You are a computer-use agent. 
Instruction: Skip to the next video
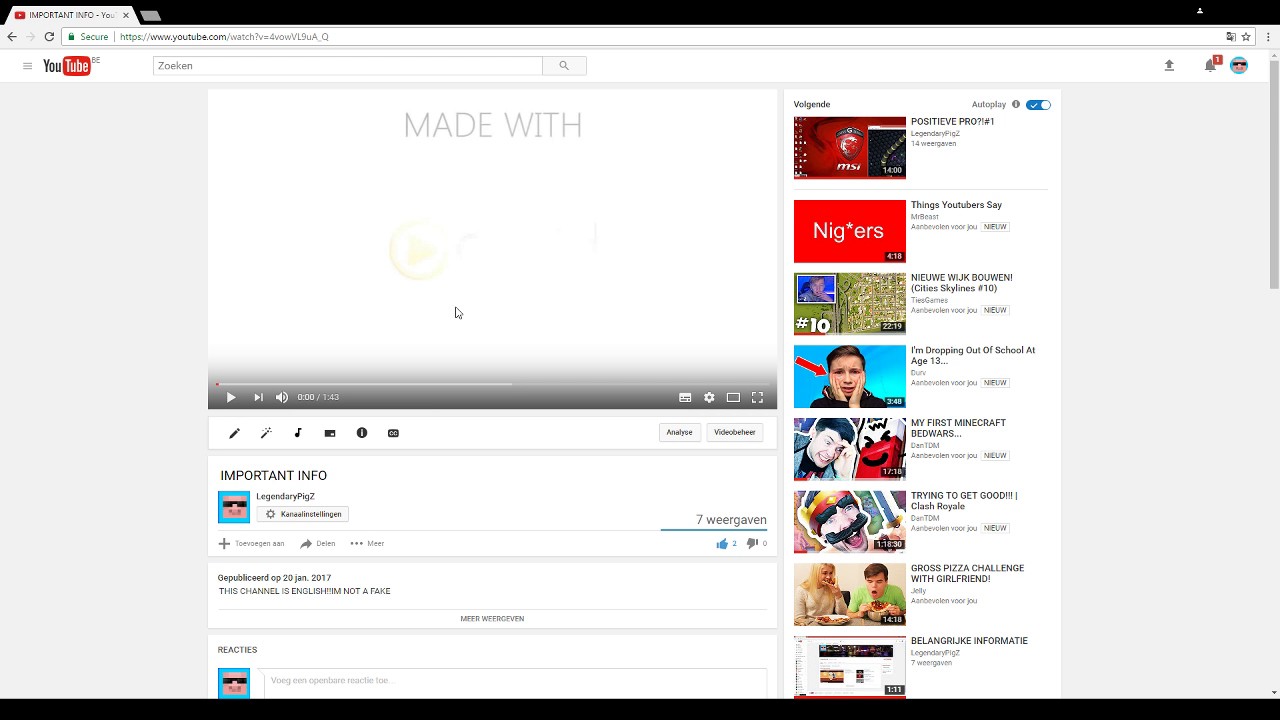point(258,397)
